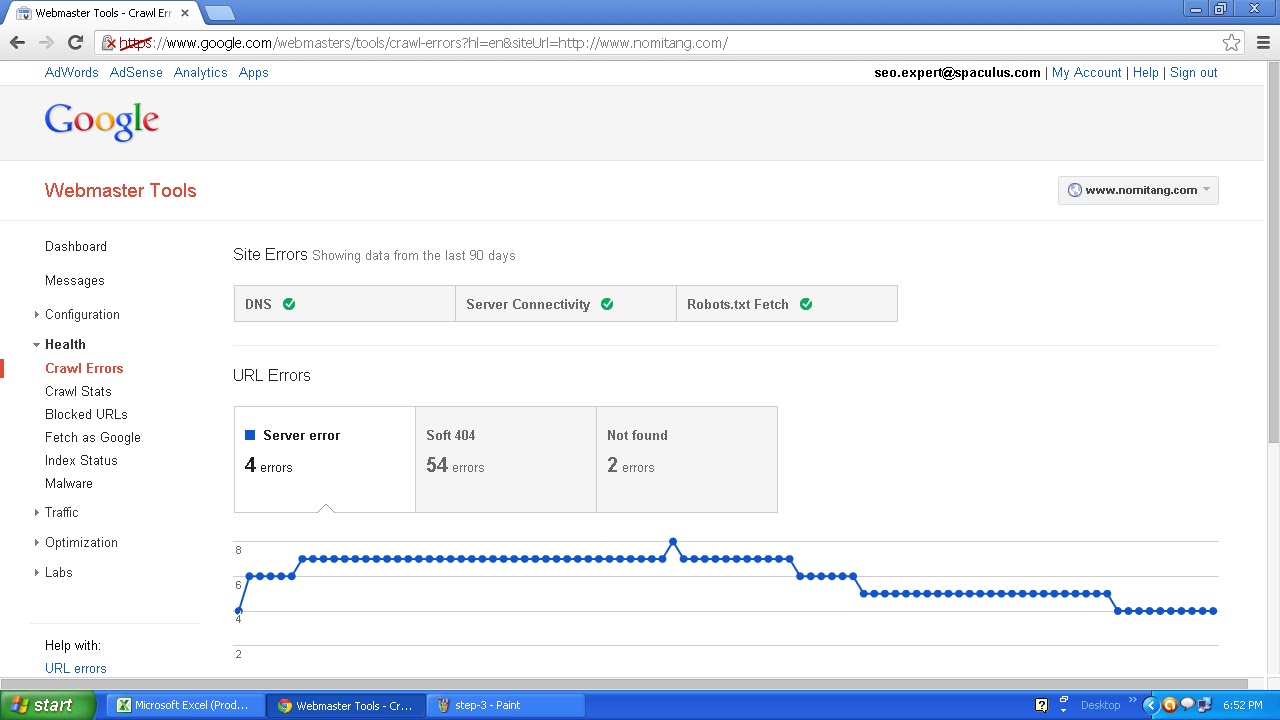Click the first data point on graph
The image size is (1280, 720).
238,611
